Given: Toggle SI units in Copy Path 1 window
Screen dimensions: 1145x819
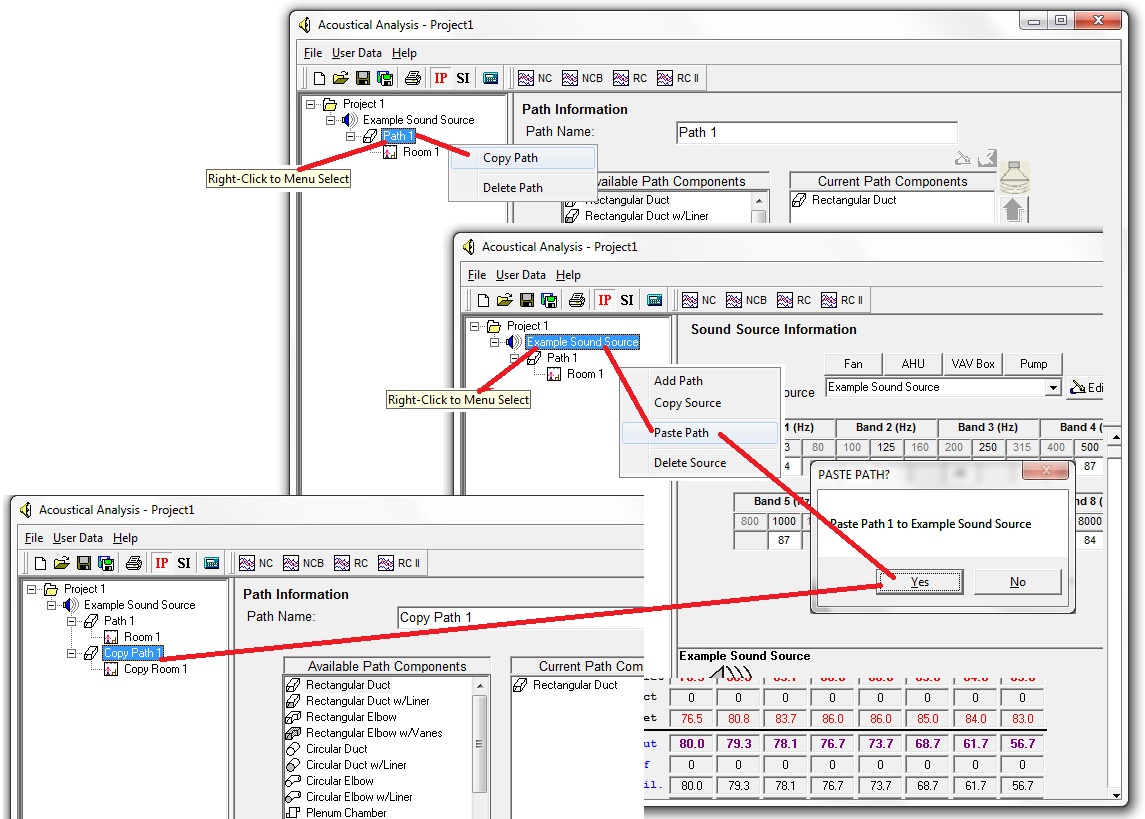Looking at the screenshot, I should [184, 564].
